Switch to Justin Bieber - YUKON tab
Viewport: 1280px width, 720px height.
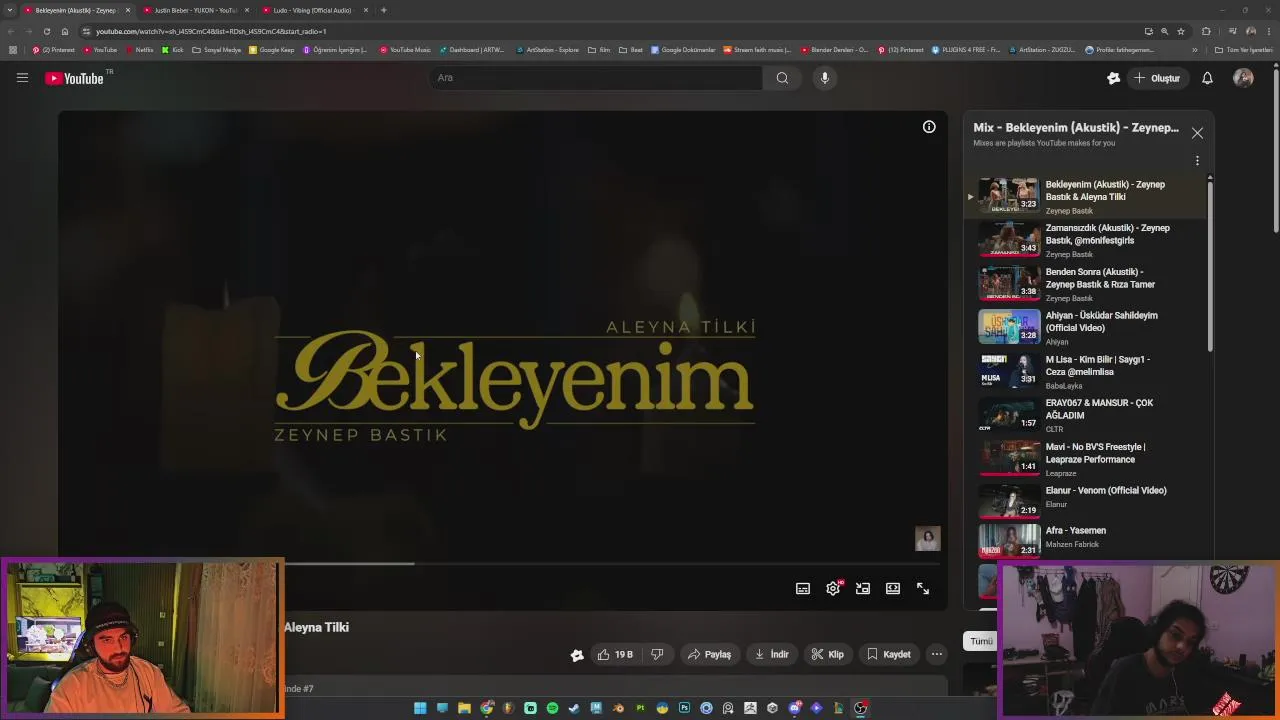tap(196, 10)
